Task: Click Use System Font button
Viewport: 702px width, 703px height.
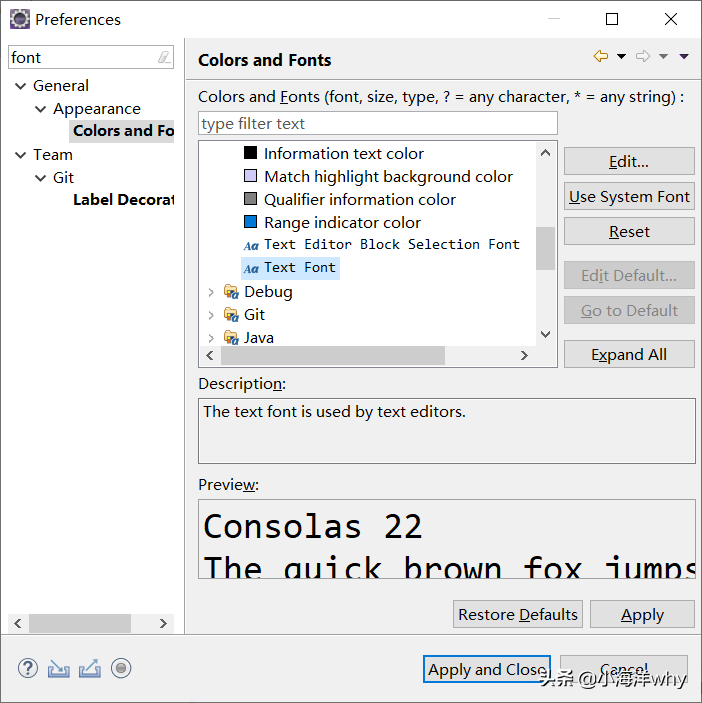Action: tap(629, 196)
